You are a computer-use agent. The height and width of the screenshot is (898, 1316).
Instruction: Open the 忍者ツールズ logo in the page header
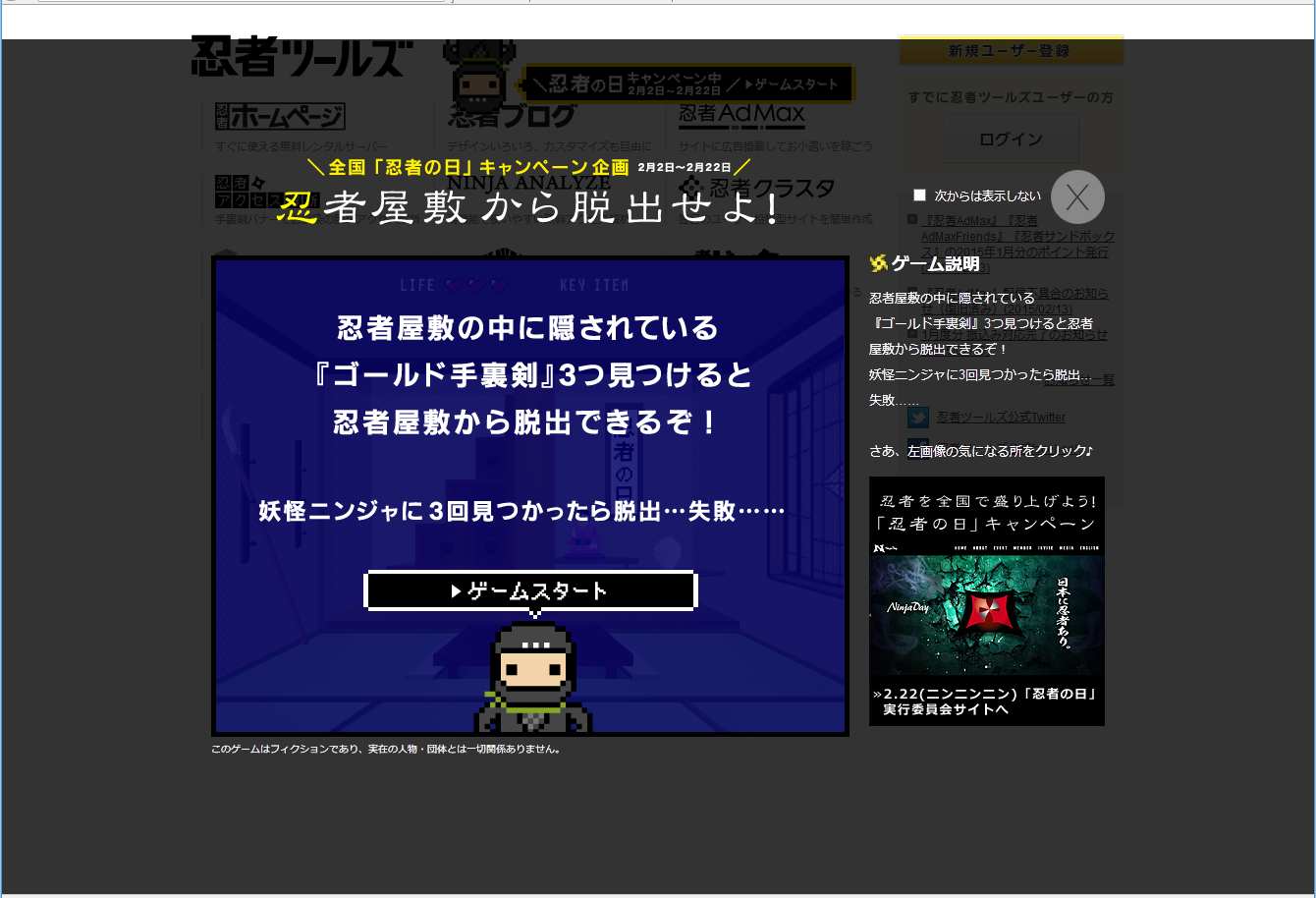click(x=302, y=57)
